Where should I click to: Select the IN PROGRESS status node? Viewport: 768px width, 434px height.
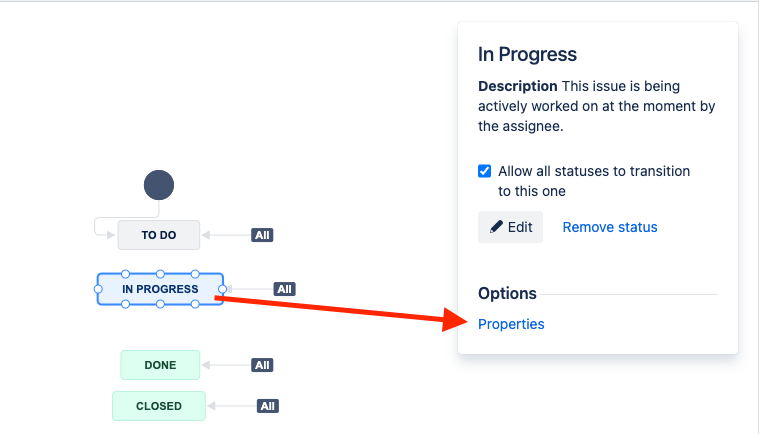[x=160, y=289]
